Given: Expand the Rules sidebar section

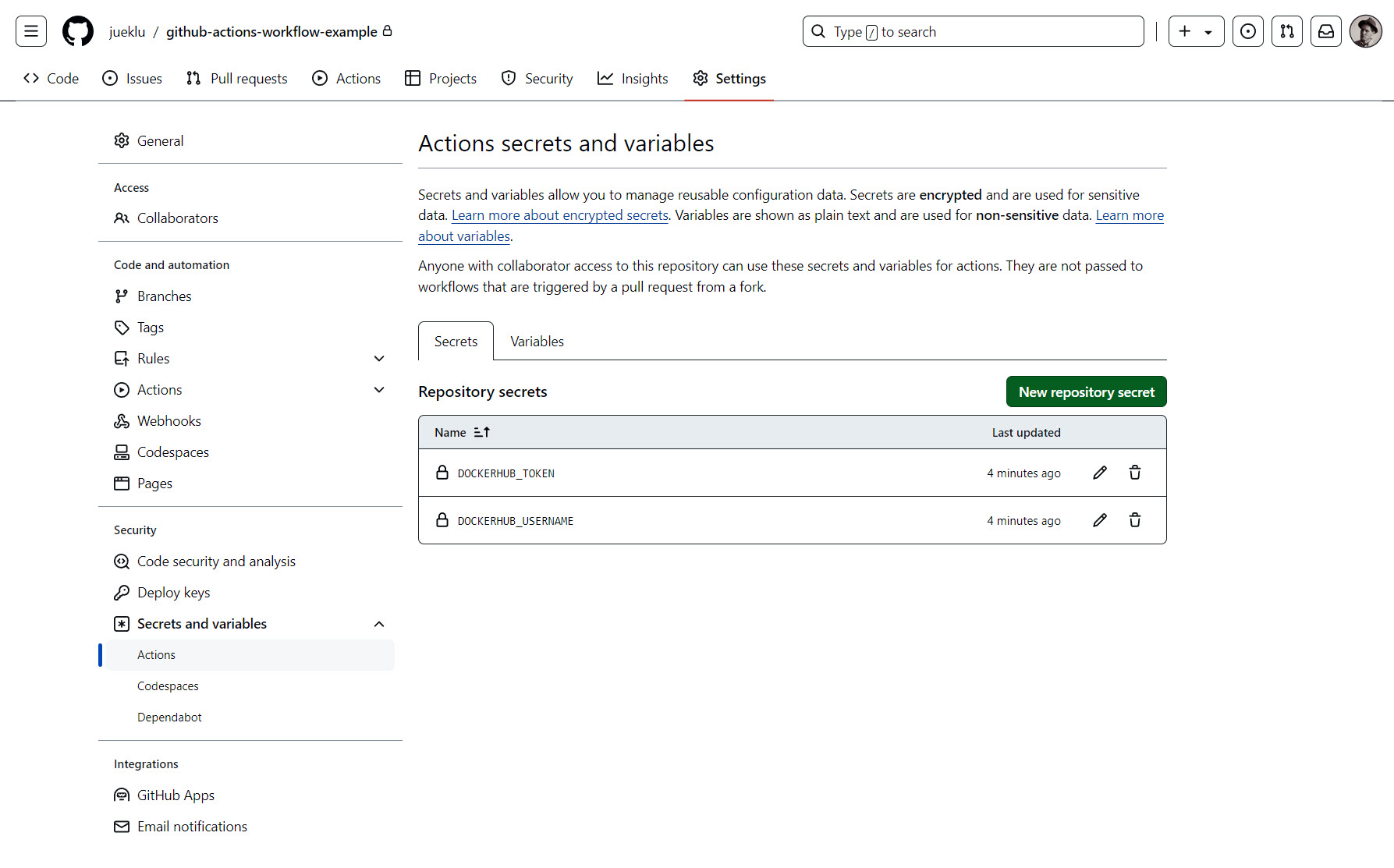Looking at the screenshot, I should [x=379, y=359].
